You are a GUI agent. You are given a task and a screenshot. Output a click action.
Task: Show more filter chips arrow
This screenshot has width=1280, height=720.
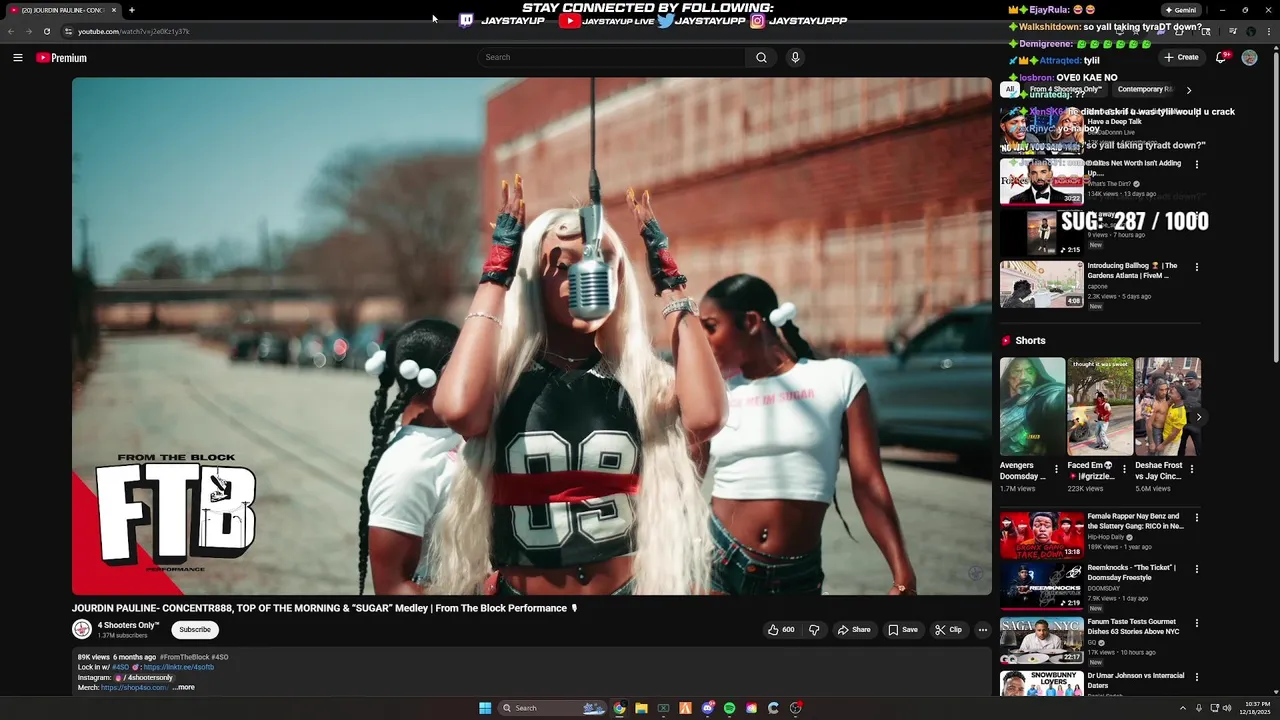tap(1189, 90)
